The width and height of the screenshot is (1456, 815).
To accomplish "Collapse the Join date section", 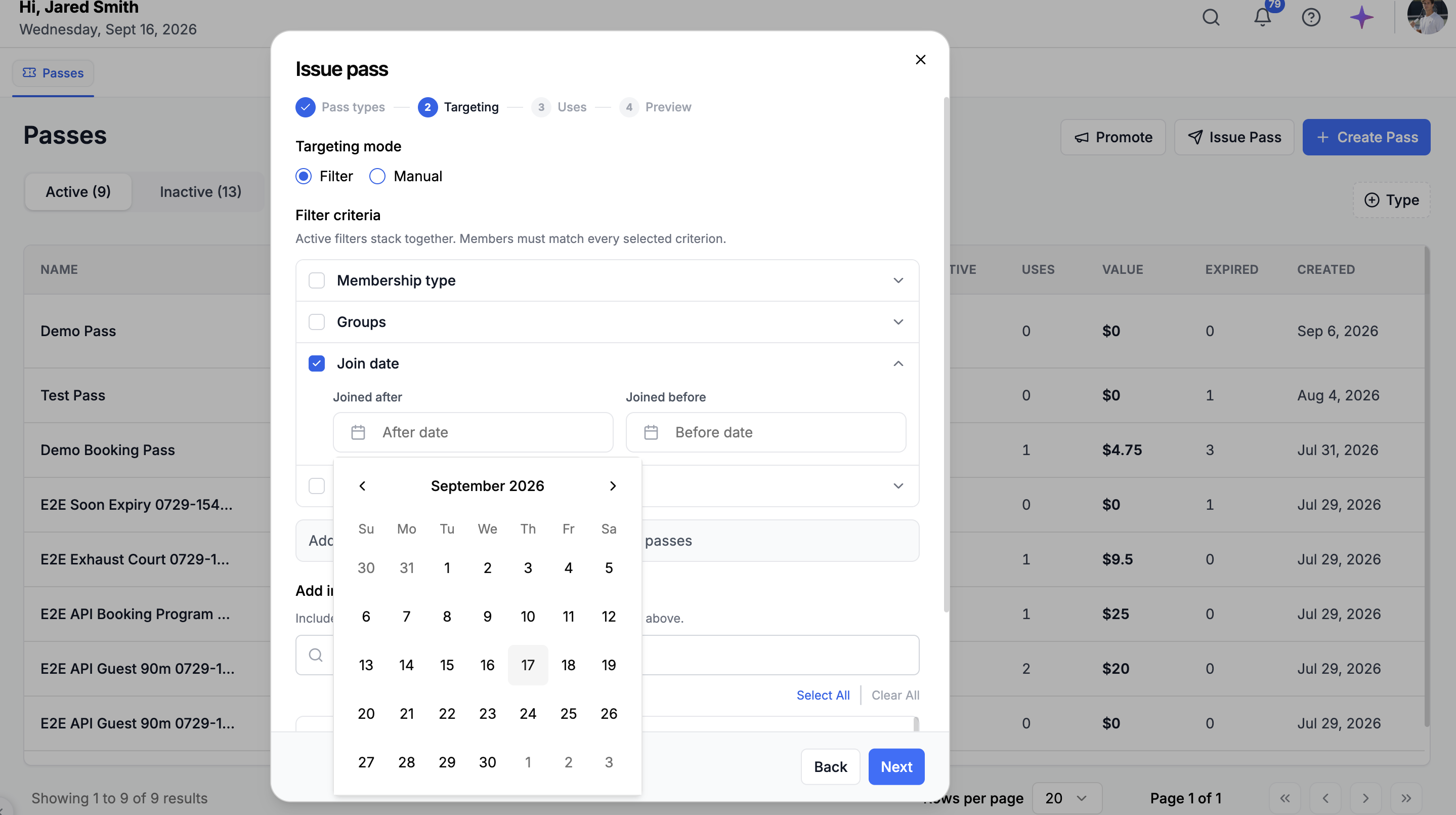I will 898,363.
